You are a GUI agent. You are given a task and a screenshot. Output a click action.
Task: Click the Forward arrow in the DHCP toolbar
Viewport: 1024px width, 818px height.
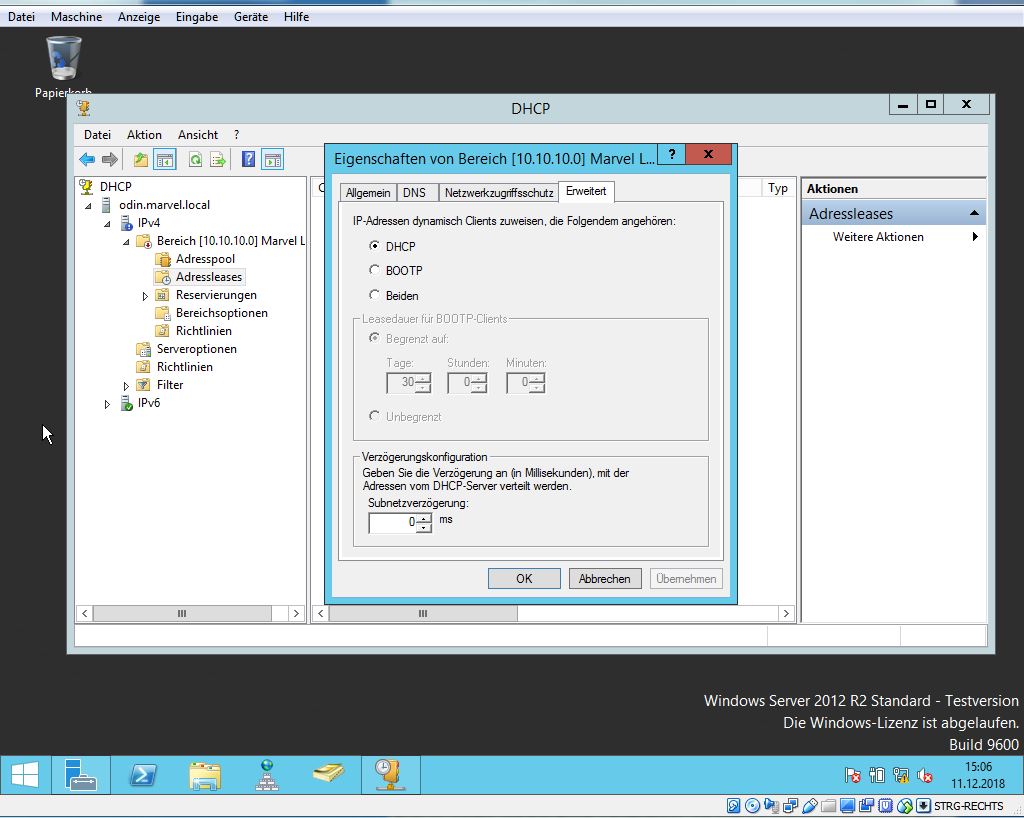[110, 159]
